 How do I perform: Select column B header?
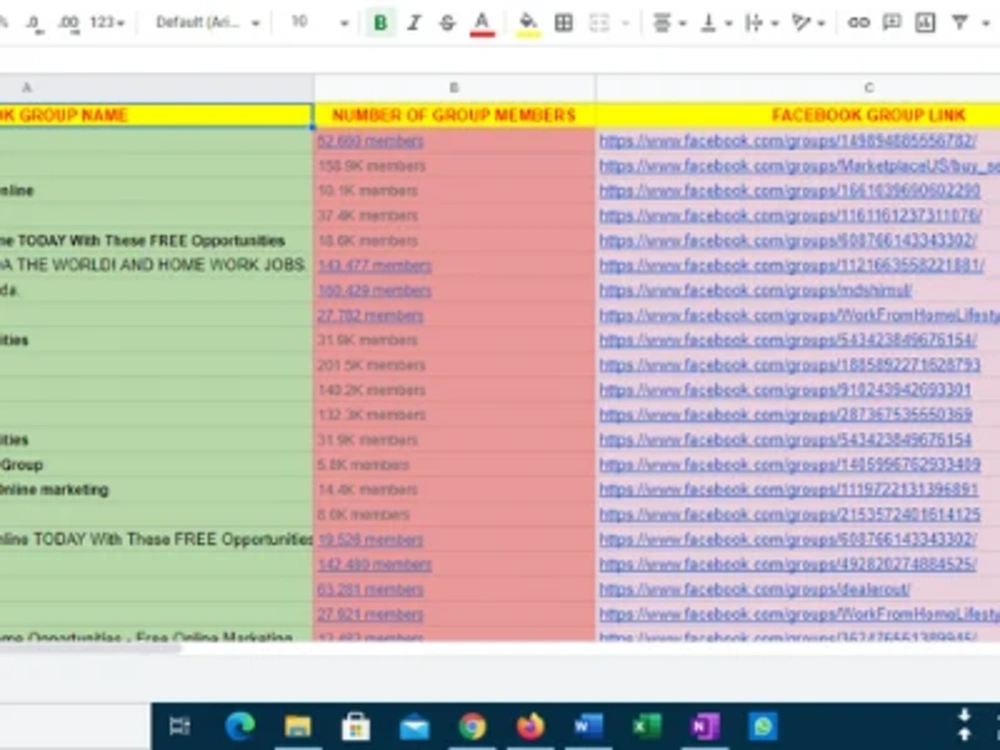pyautogui.click(x=454, y=88)
